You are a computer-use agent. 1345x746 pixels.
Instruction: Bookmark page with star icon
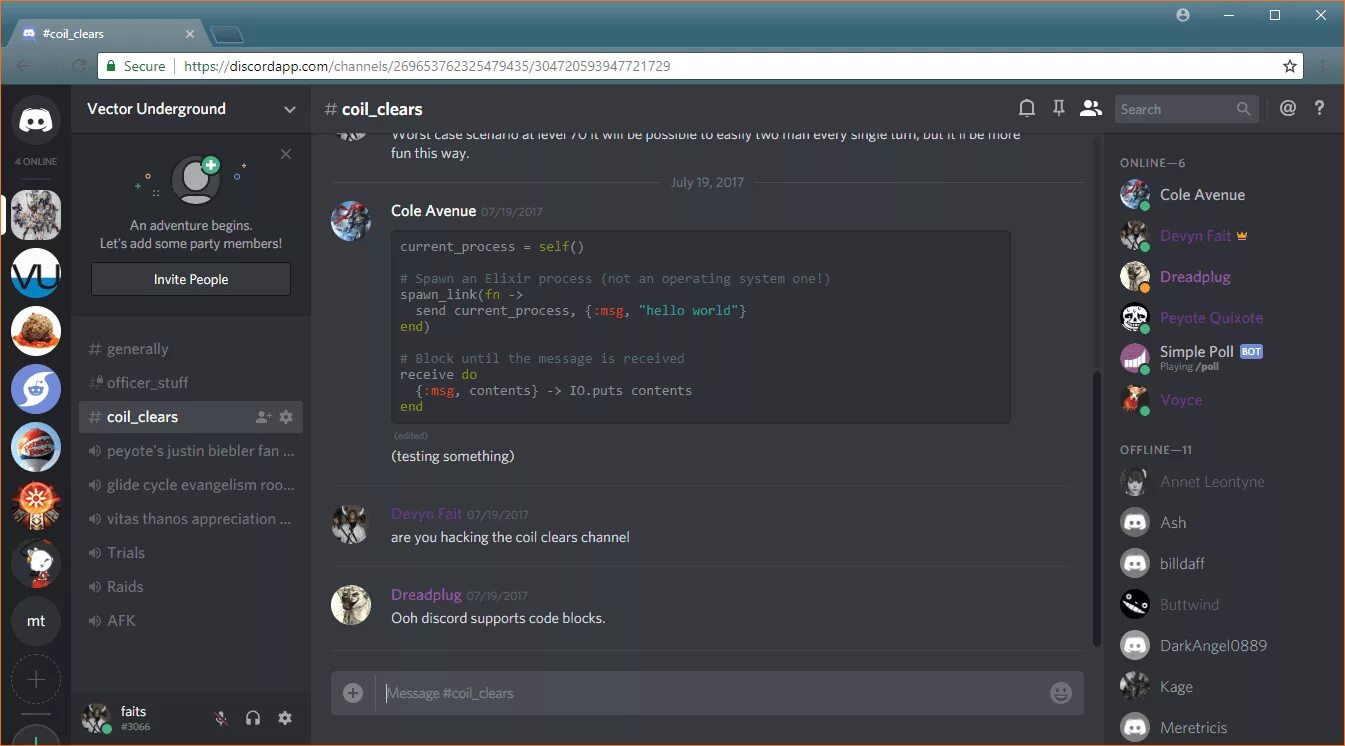coord(1290,66)
